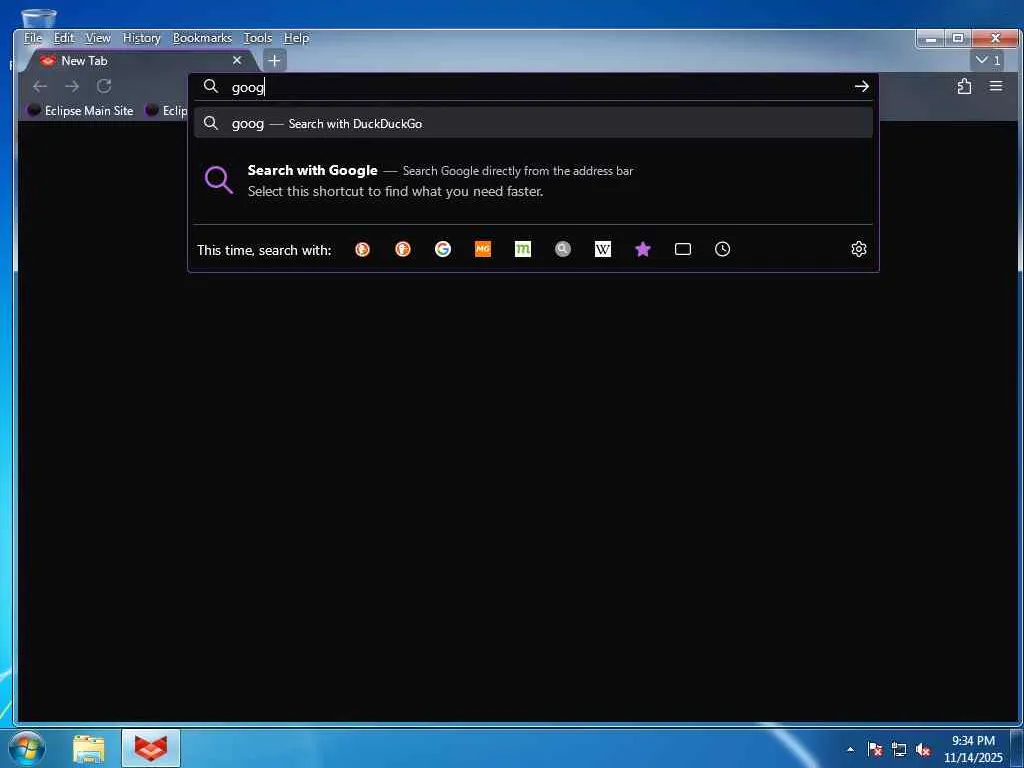Go back with the back arrow
The image size is (1024, 768).
coord(40,86)
